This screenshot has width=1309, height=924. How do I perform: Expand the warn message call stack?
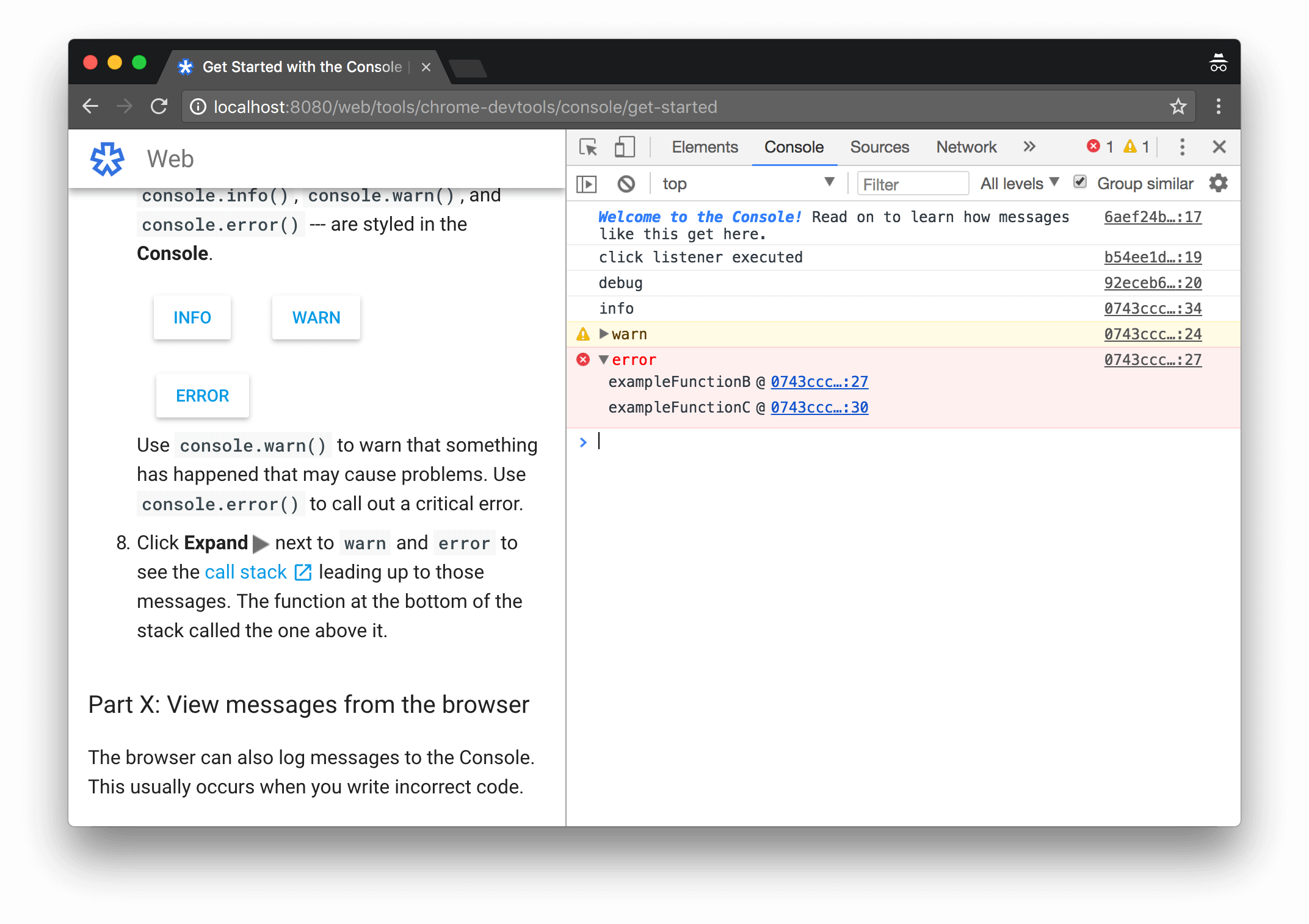click(603, 334)
